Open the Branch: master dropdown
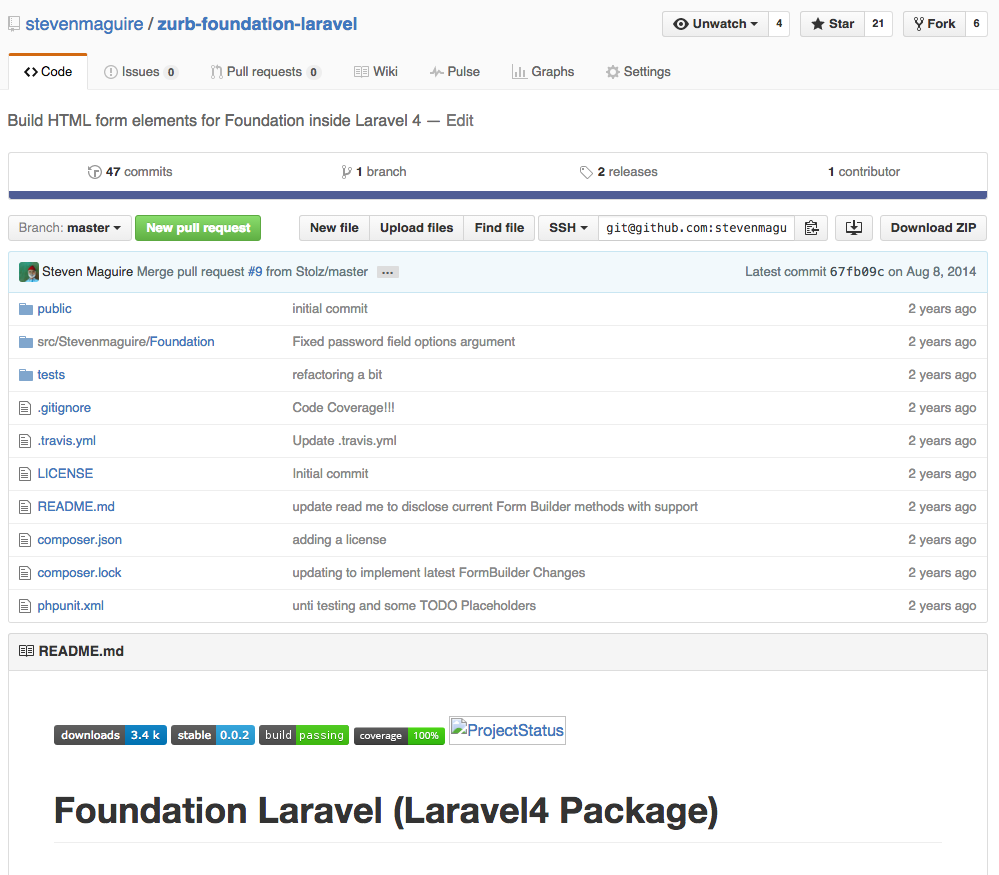The width and height of the screenshot is (999, 875). (70, 228)
